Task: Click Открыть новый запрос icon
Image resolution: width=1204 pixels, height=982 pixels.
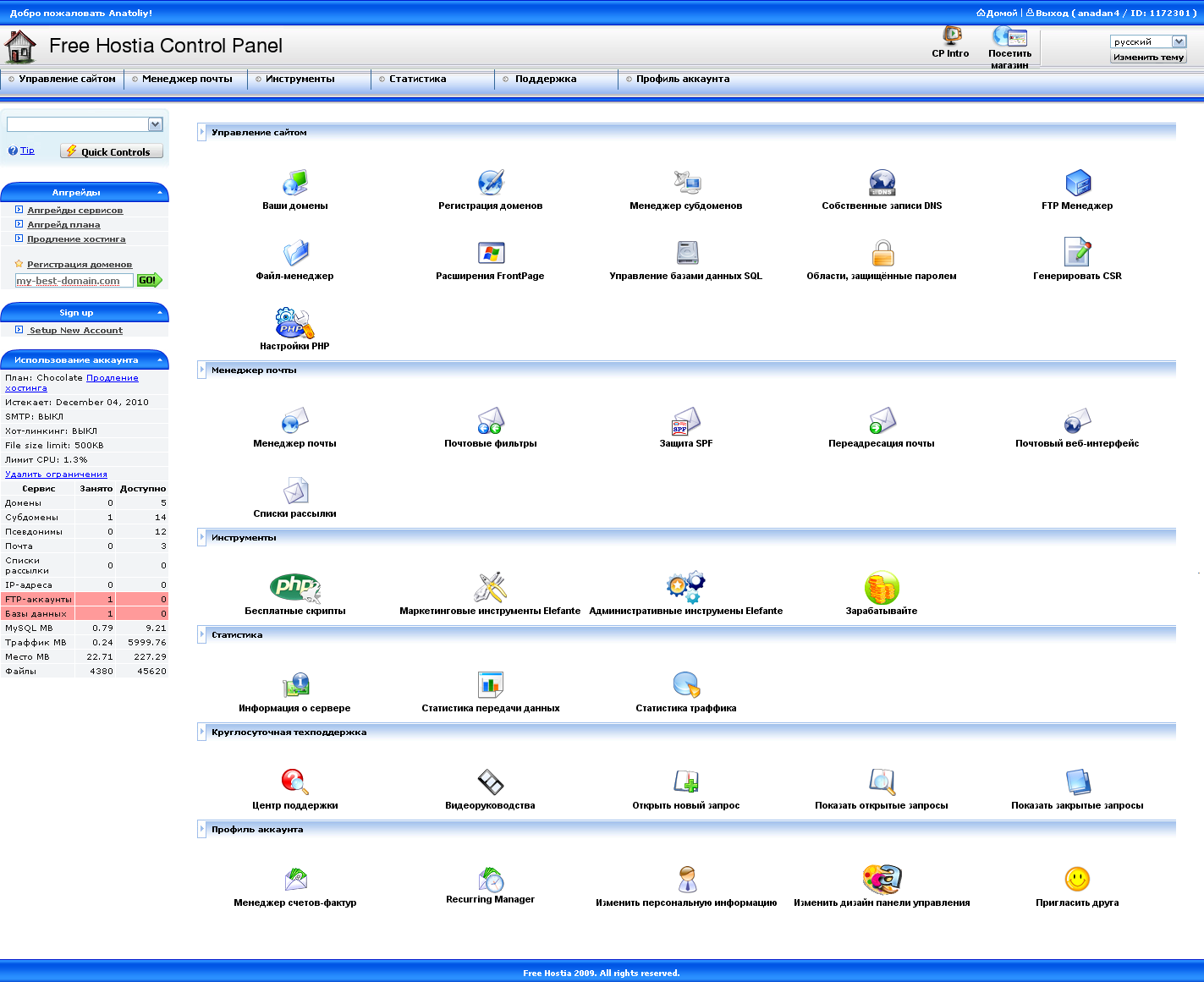Action: pos(686,782)
